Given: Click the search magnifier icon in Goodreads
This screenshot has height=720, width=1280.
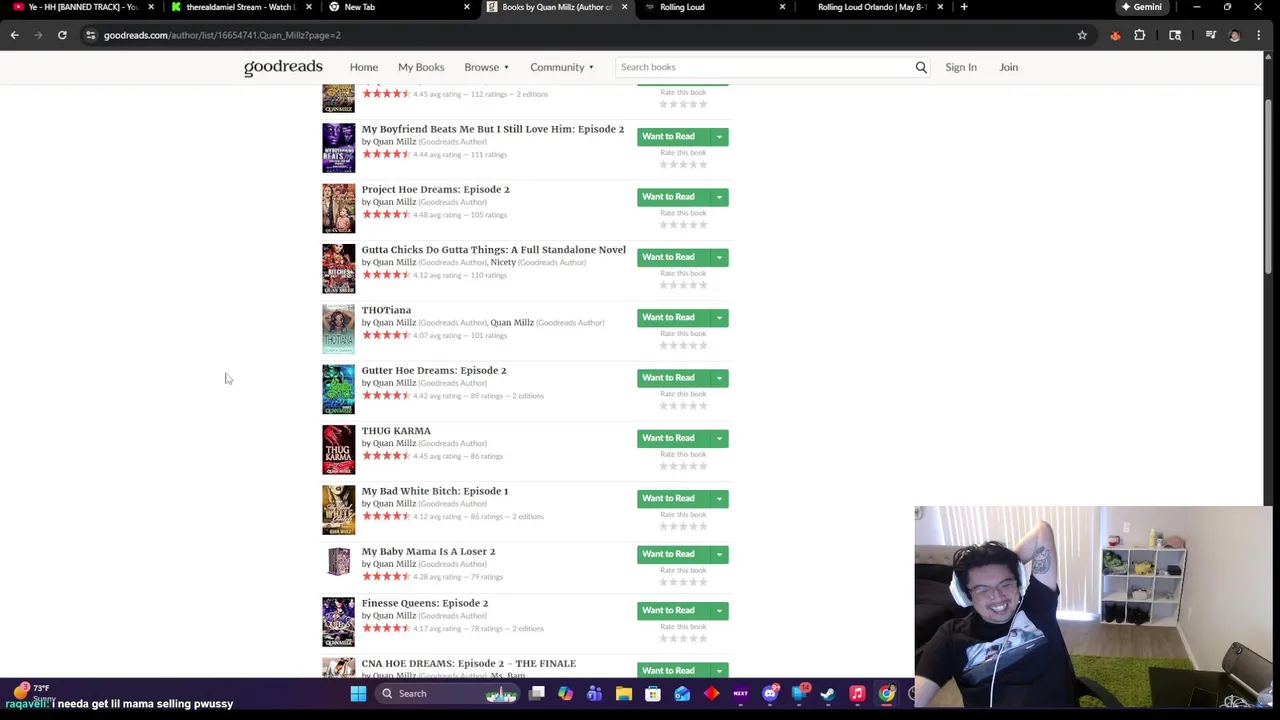Looking at the screenshot, I should pyautogui.click(x=921, y=67).
